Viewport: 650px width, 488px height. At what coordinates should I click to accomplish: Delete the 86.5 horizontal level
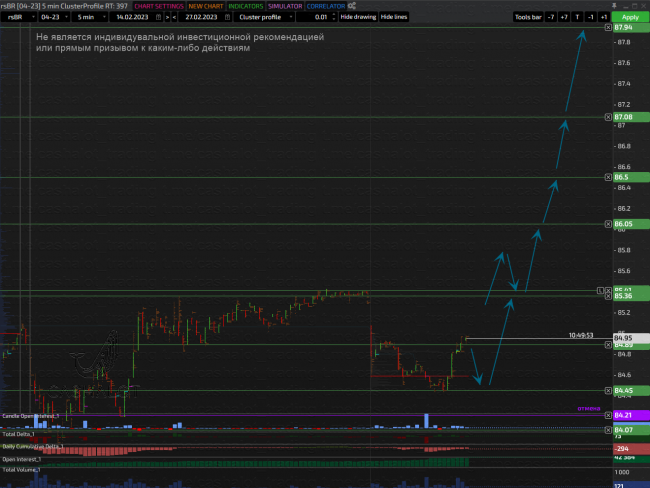607,177
